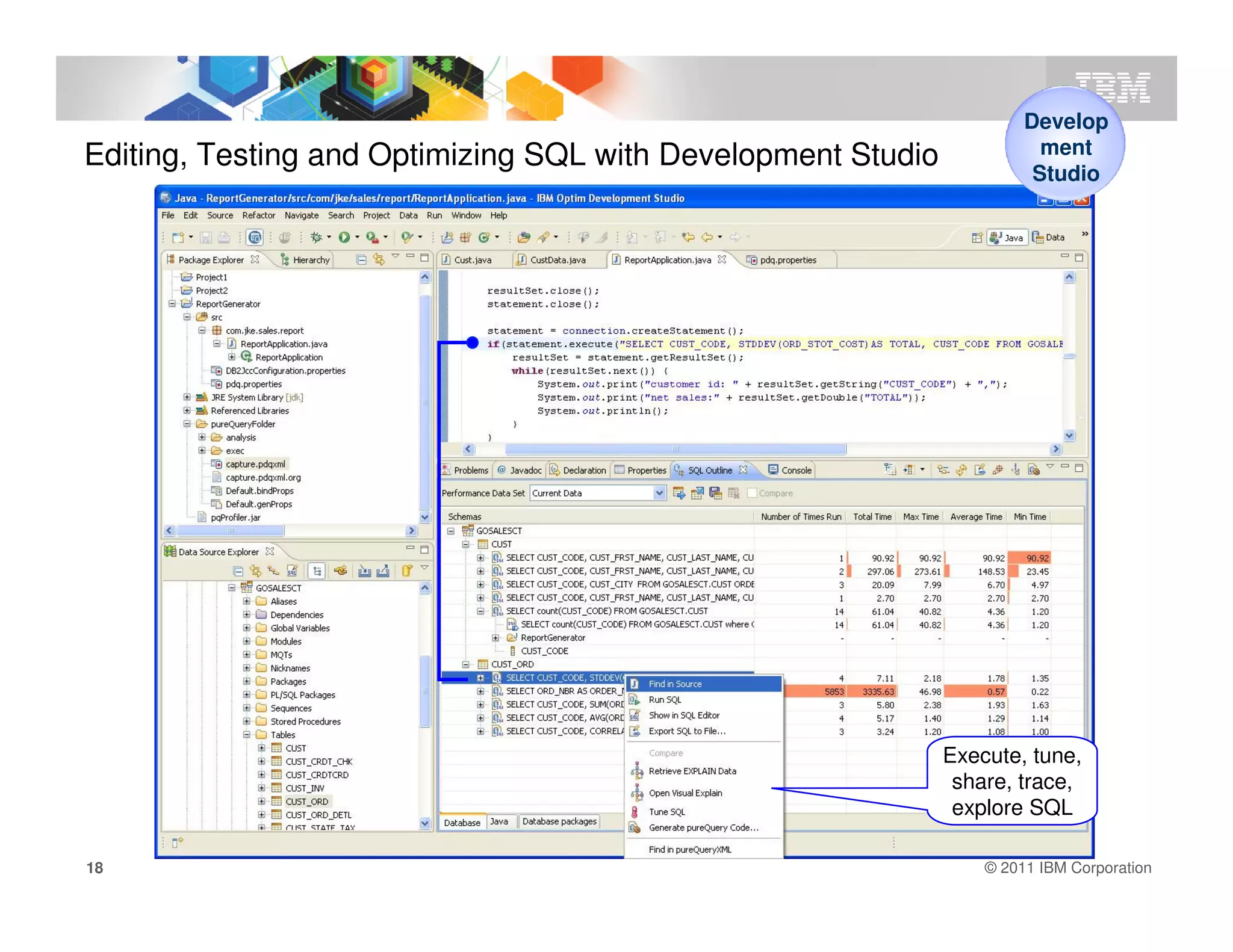The image size is (1233, 952).
Task: Sort by the Total Time column header
Action: [x=872, y=517]
